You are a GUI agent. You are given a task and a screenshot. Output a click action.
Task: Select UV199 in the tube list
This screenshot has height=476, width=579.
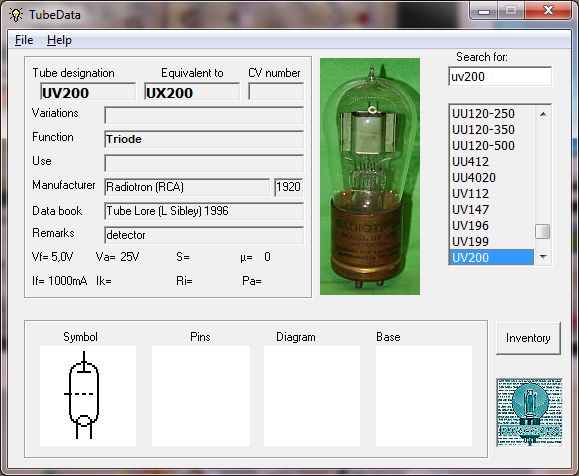pyautogui.click(x=491, y=242)
